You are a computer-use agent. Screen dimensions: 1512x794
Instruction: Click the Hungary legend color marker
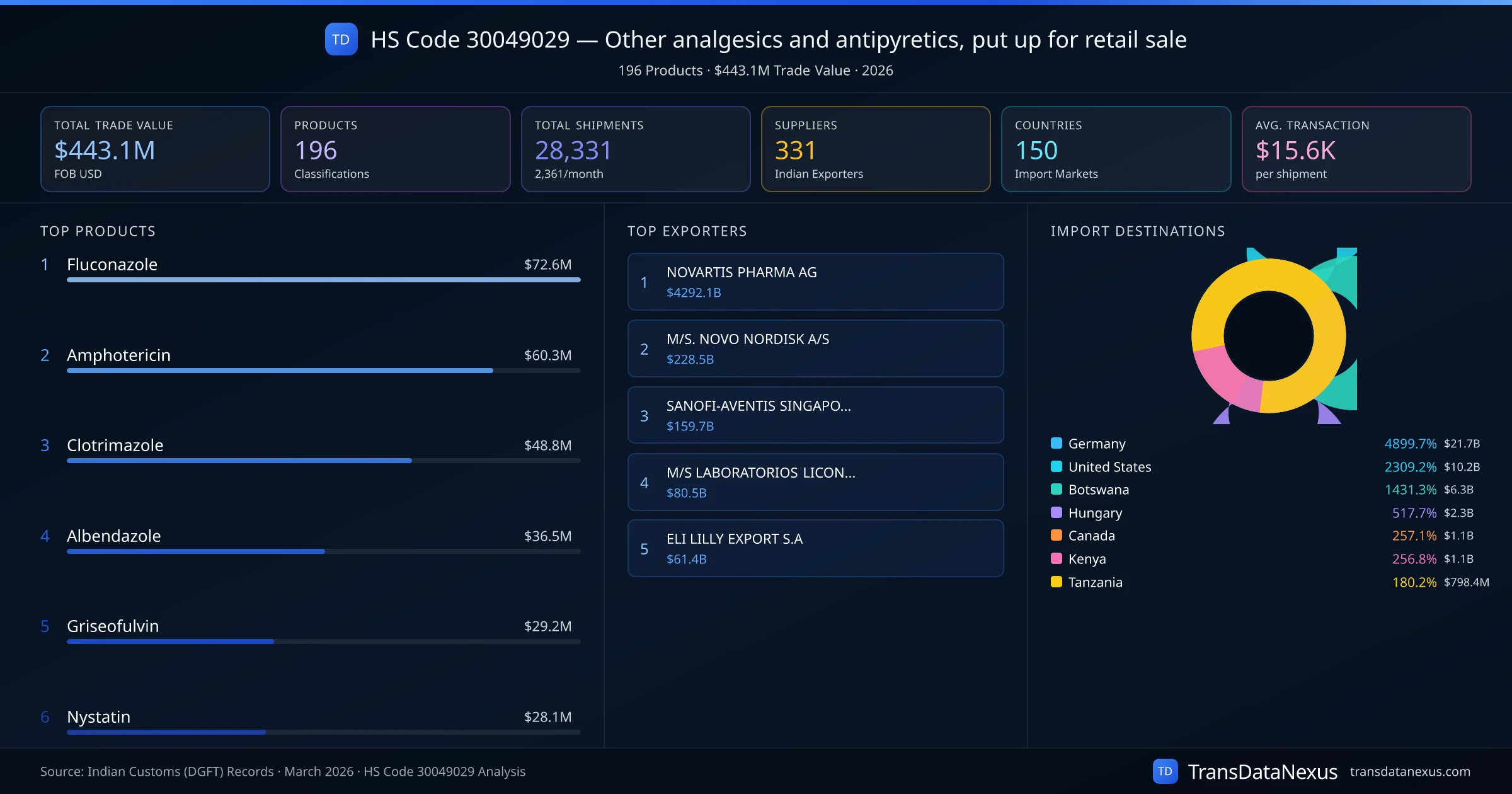pos(1056,513)
